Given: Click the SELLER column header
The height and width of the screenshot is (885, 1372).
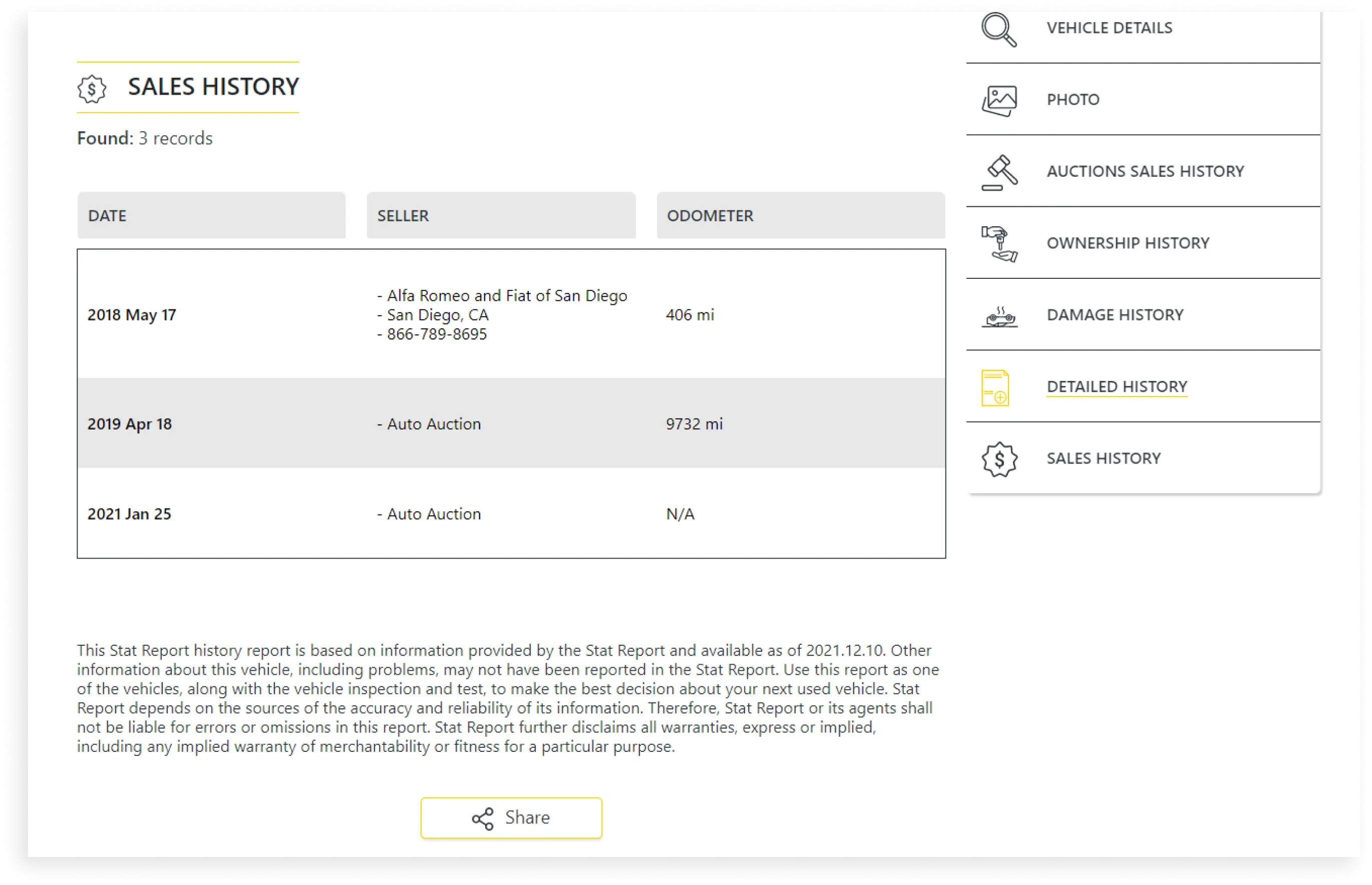Looking at the screenshot, I should [x=501, y=216].
